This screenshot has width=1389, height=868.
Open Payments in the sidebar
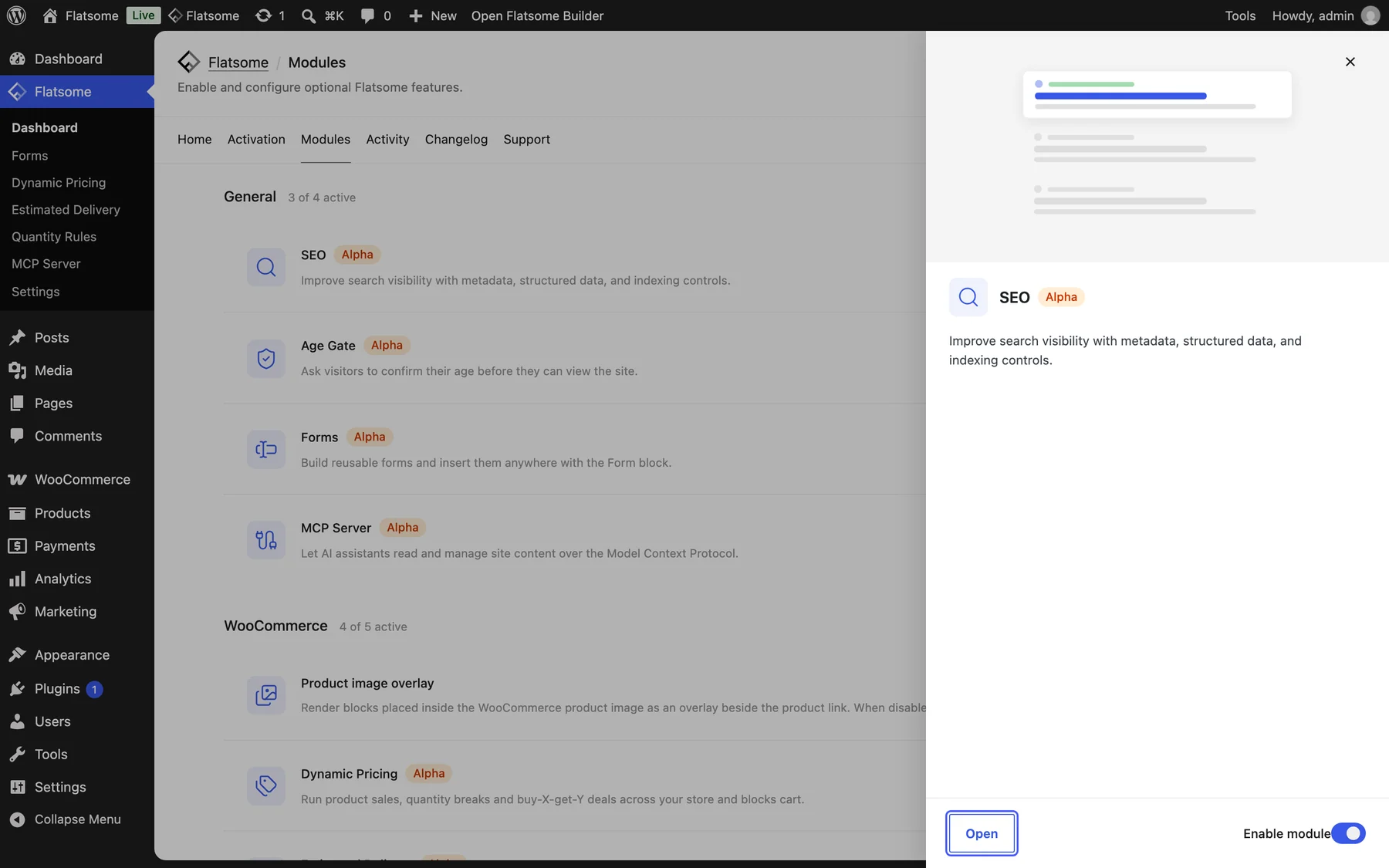pyautogui.click(x=77, y=545)
